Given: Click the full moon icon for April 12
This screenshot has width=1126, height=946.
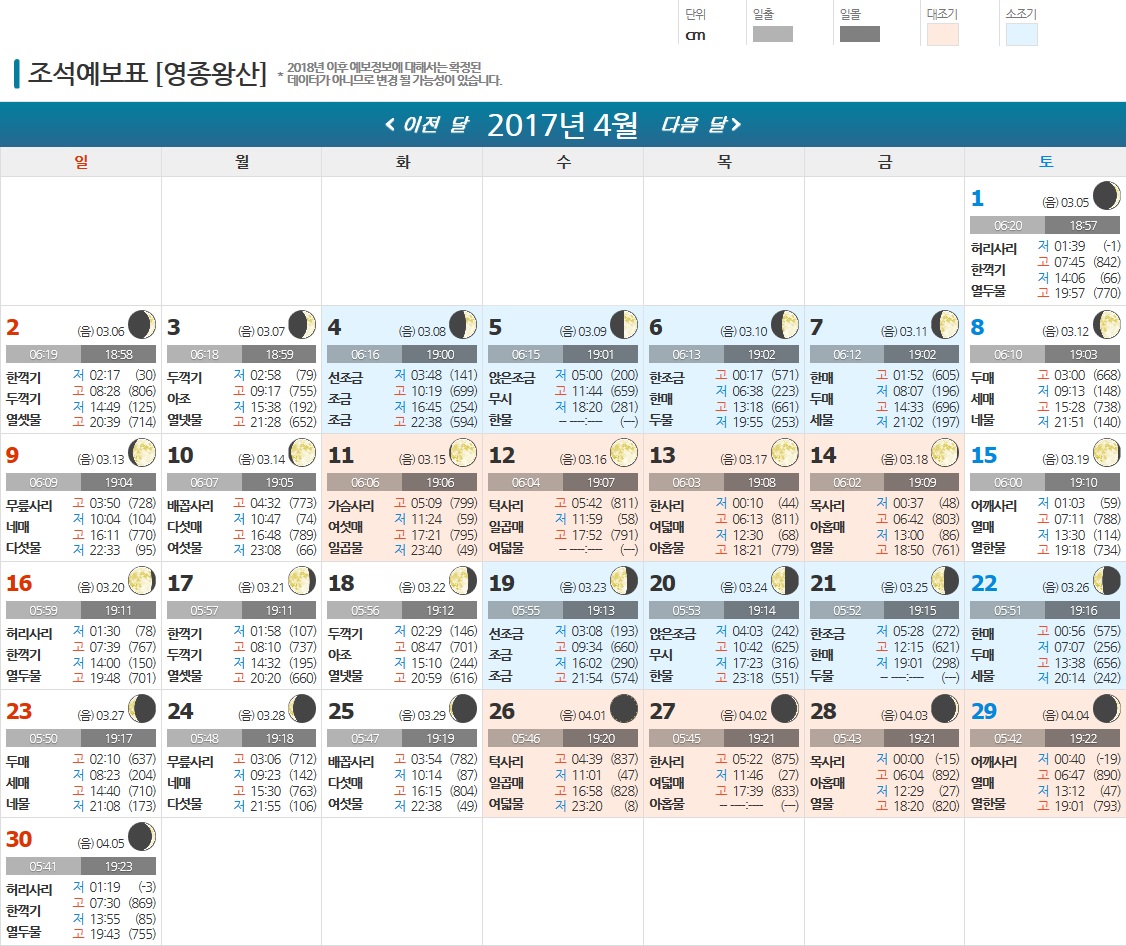Looking at the screenshot, I should tap(624, 453).
